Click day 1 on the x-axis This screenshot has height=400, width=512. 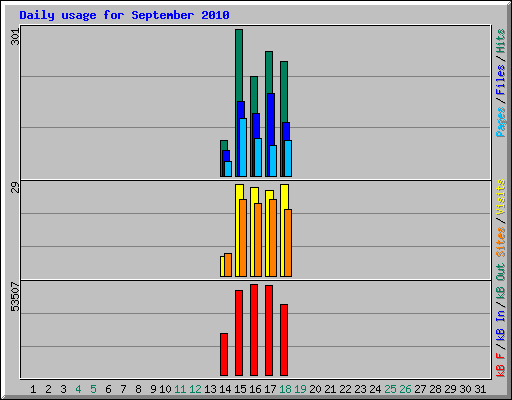pyautogui.click(x=33, y=389)
